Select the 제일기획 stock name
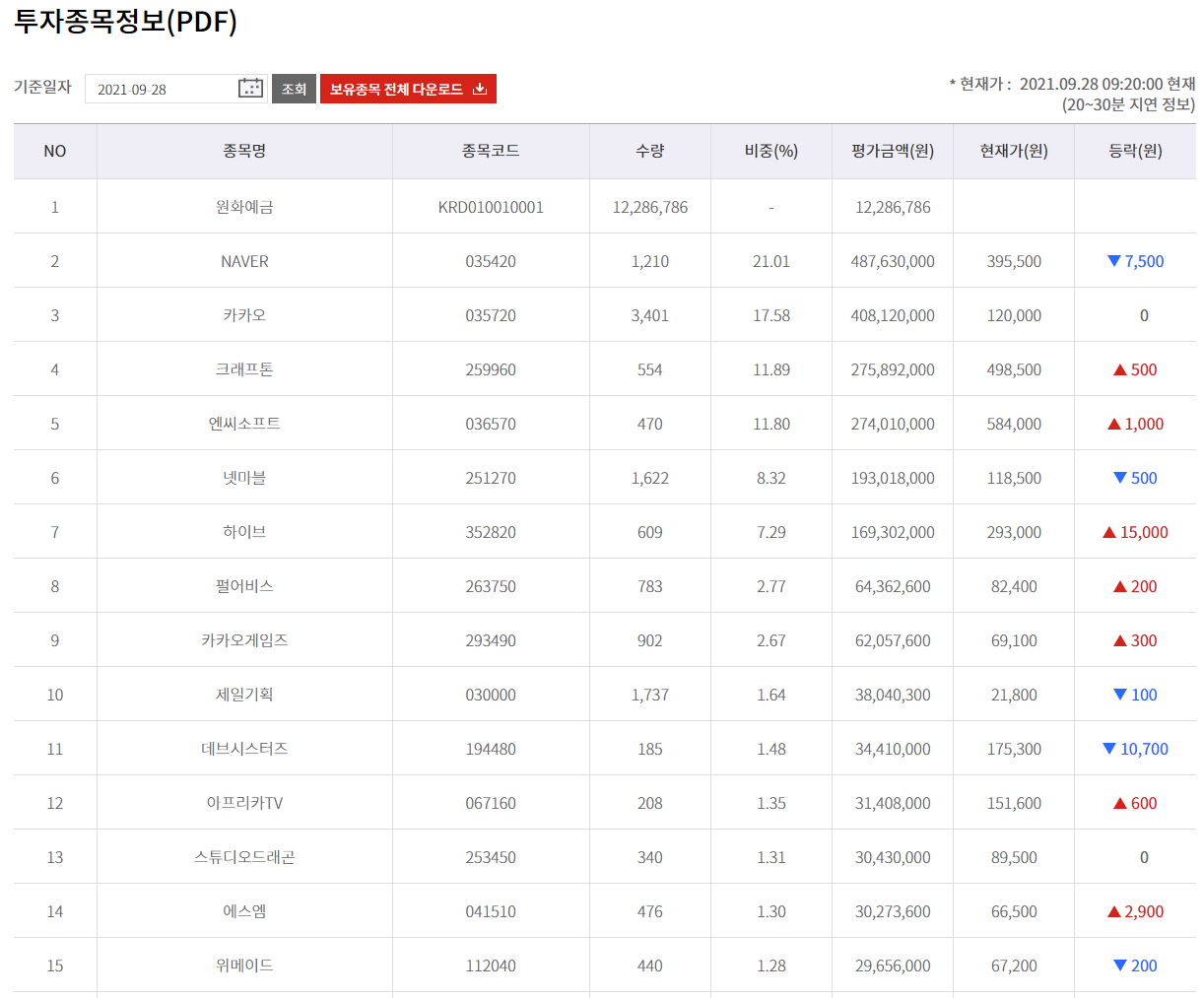This screenshot has width=1204, height=998. point(244,695)
